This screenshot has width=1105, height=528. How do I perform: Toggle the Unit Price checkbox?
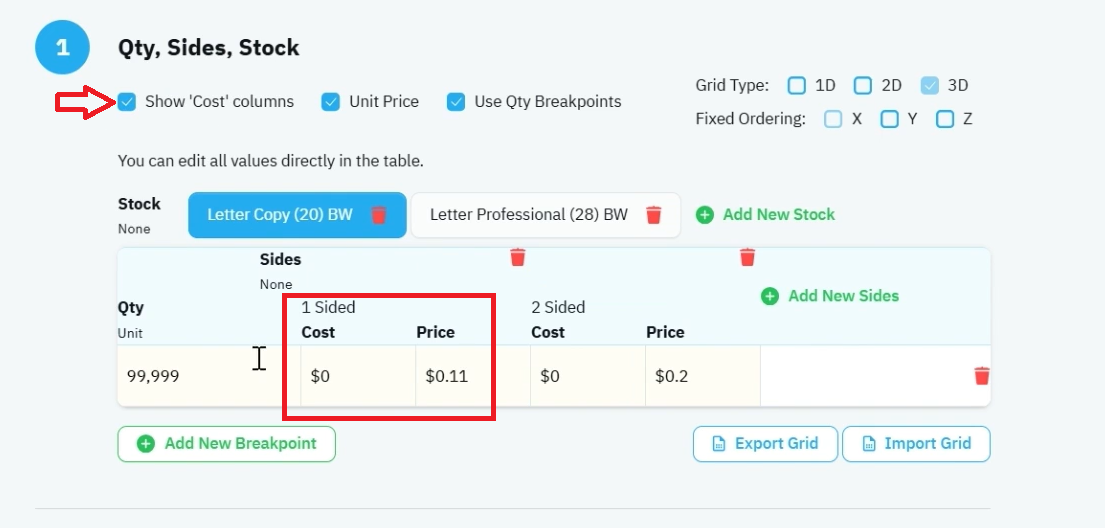click(x=331, y=102)
